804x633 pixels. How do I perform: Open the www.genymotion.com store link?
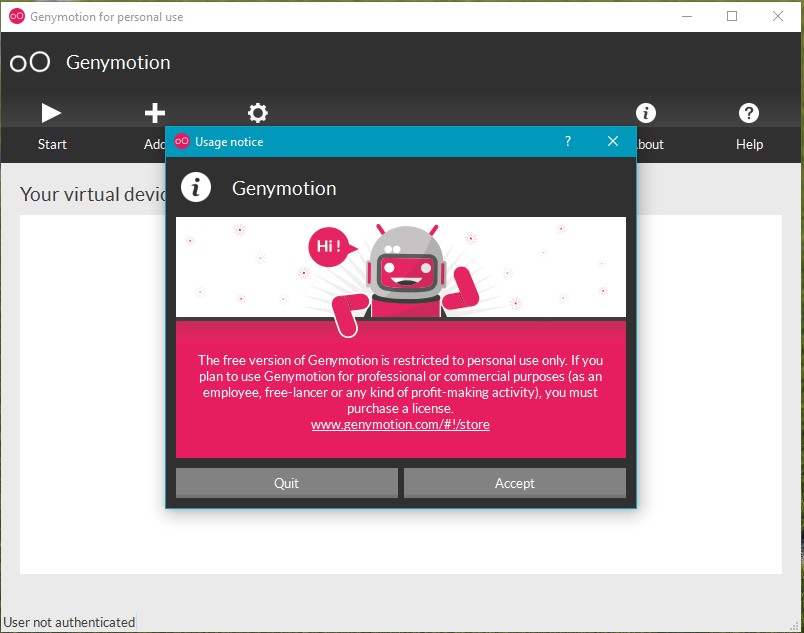[400, 424]
